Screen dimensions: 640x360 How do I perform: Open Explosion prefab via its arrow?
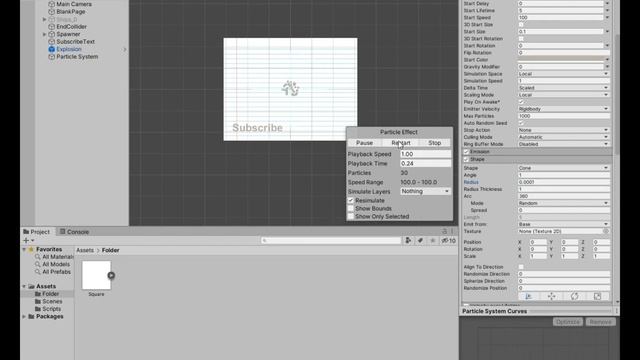tap(125, 49)
